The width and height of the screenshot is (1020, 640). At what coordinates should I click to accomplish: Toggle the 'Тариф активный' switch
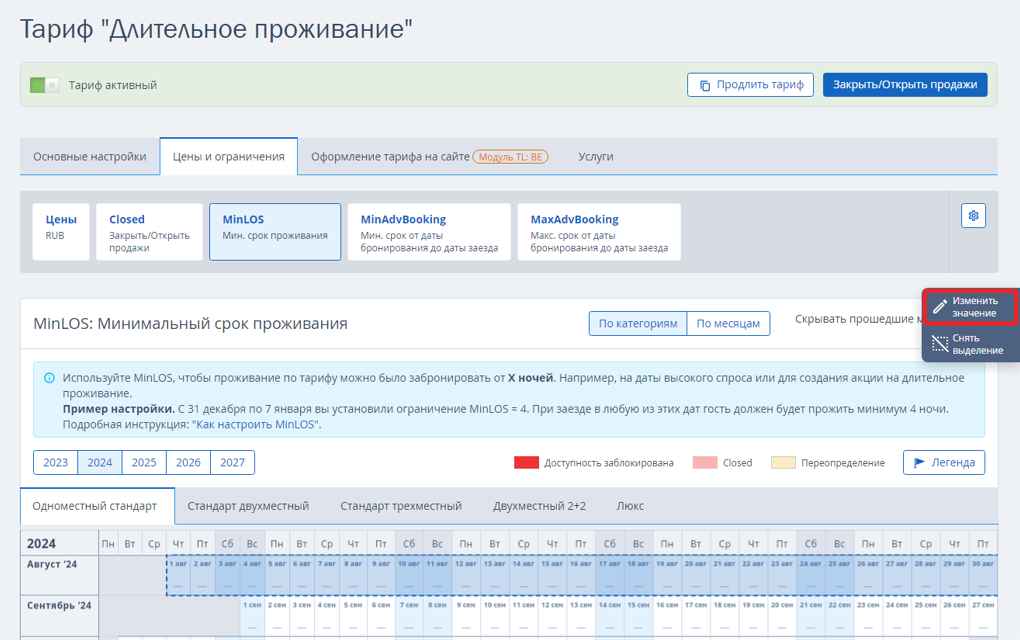point(44,85)
